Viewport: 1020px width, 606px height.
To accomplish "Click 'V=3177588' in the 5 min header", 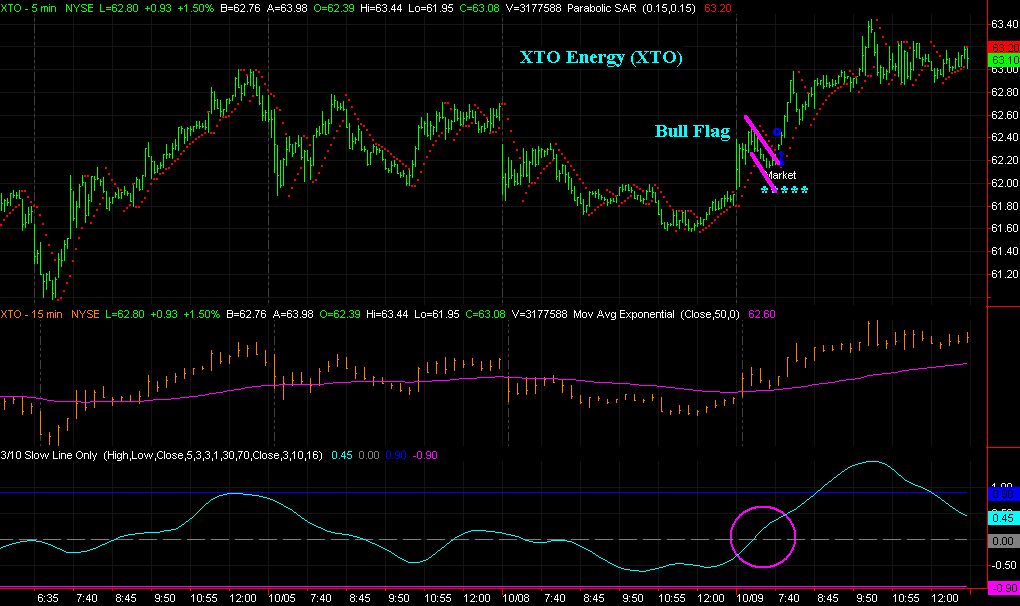I will 533,8.
